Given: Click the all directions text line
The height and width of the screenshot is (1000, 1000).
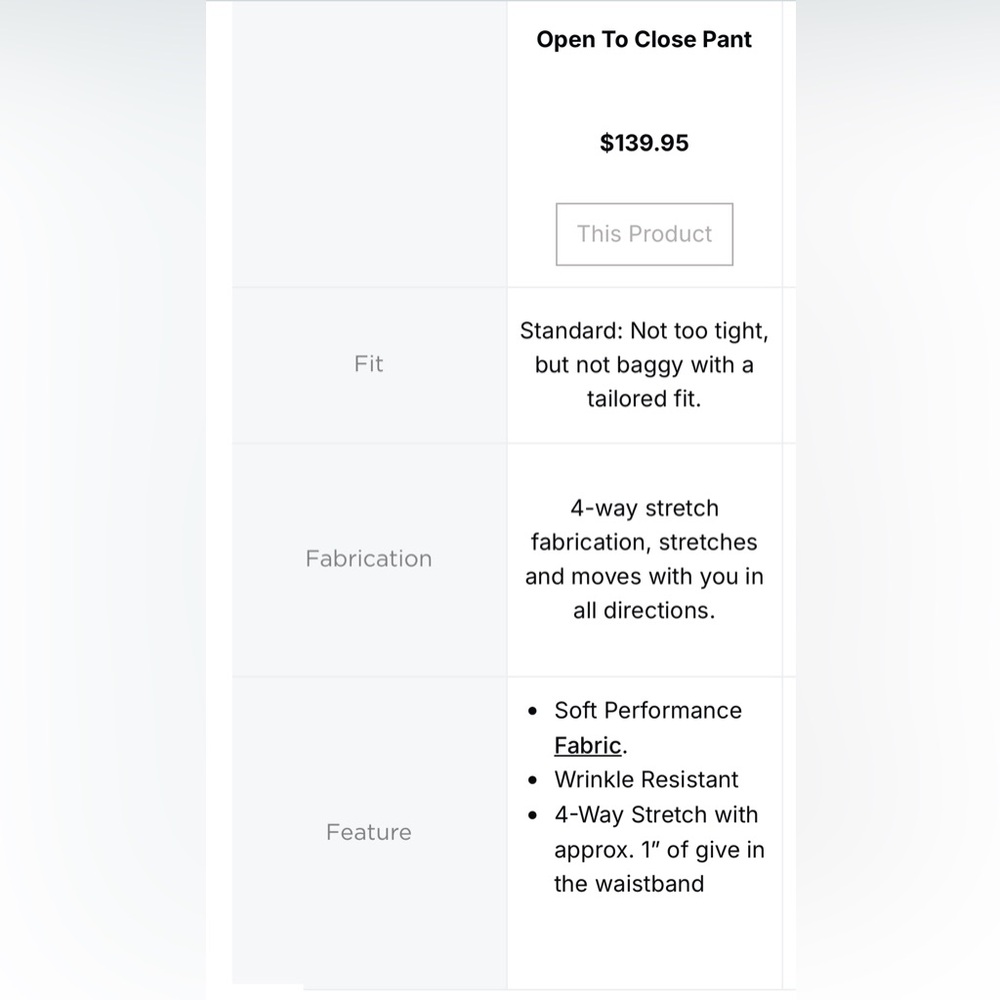Looking at the screenshot, I should pos(644,610).
